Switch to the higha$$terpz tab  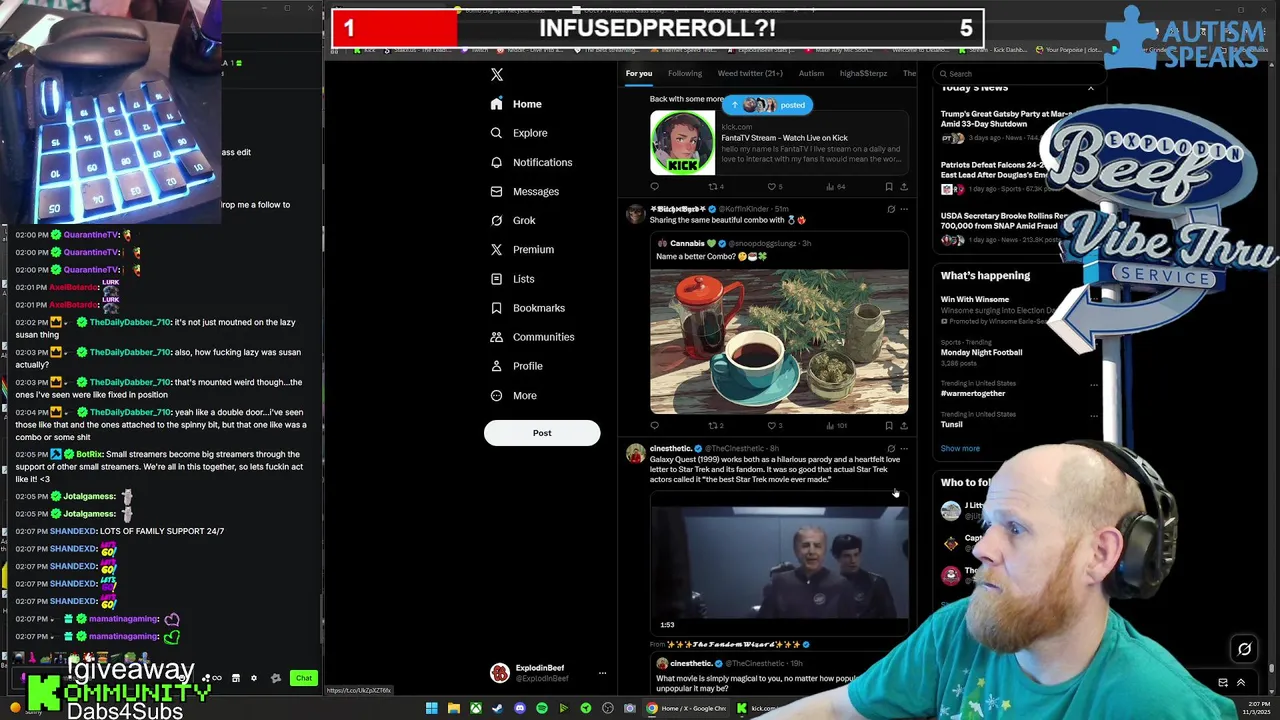coord(863,73)
